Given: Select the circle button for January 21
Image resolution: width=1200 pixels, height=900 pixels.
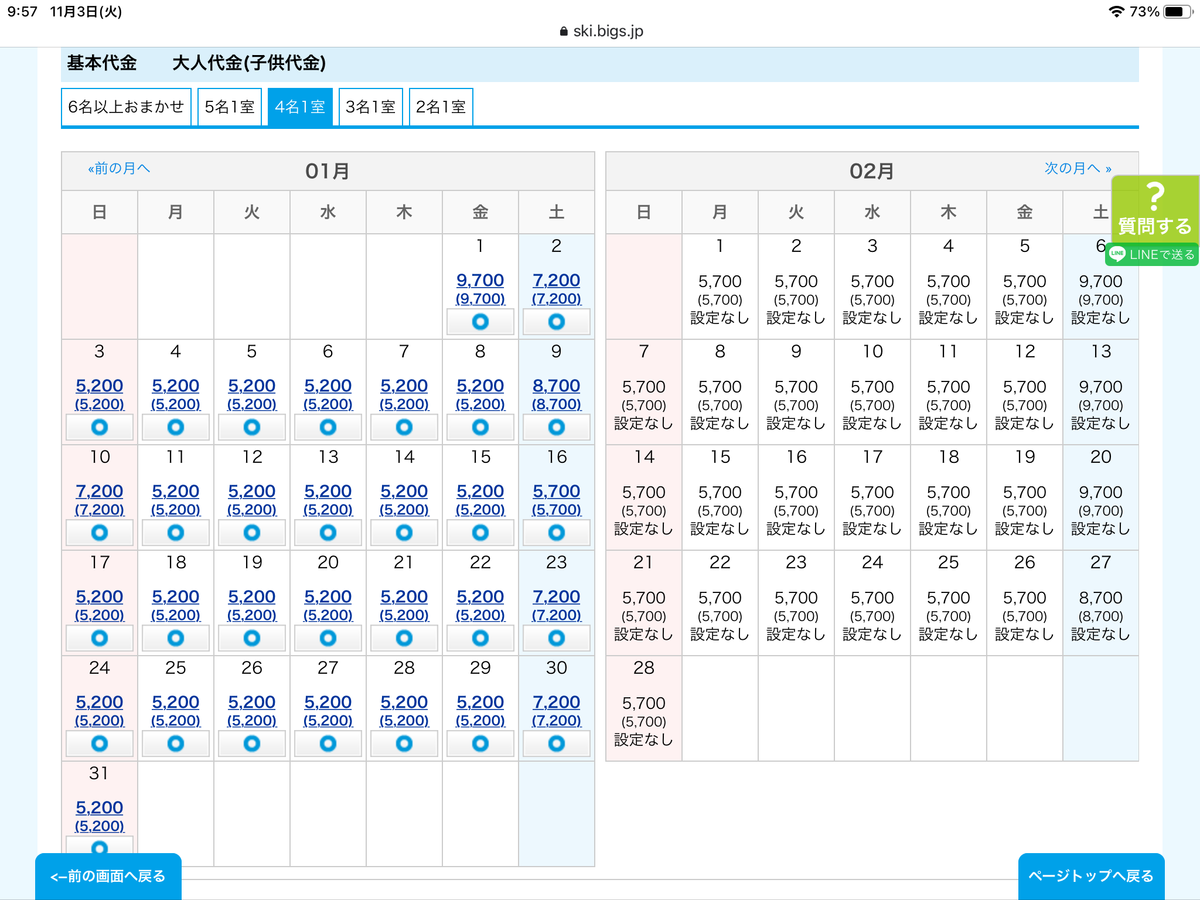Looking at the screenshot, I should 404,638.
